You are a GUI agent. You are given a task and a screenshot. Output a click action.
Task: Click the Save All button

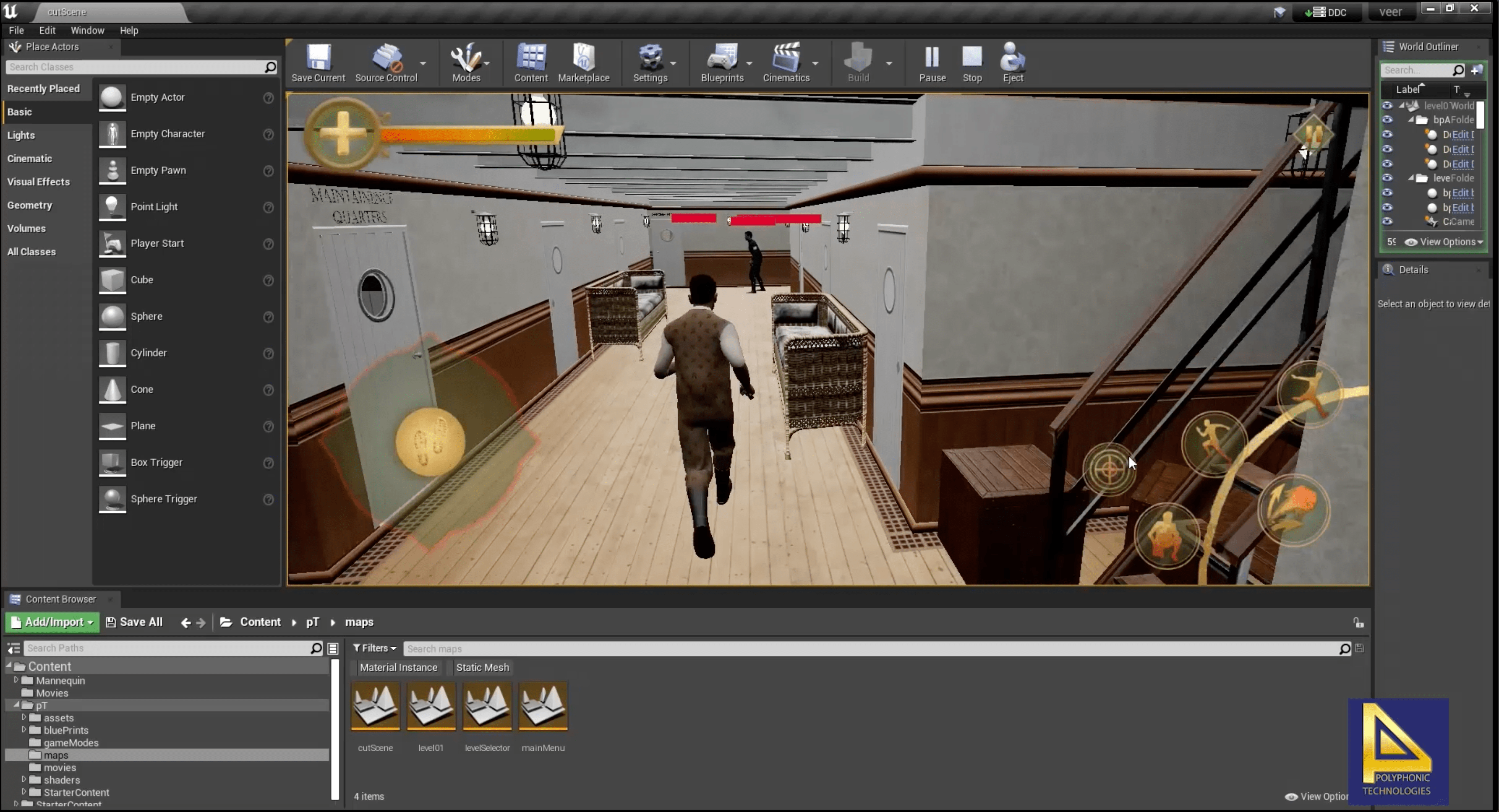134,623
